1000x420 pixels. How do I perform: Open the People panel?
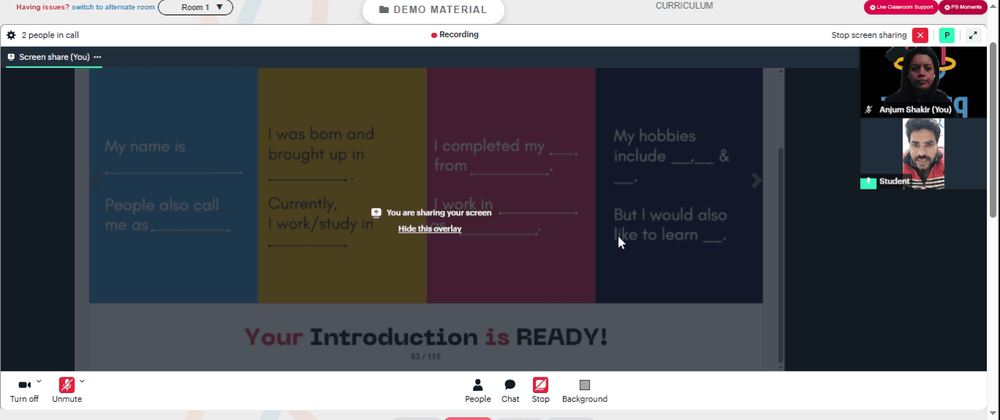[x=478, y=390]
